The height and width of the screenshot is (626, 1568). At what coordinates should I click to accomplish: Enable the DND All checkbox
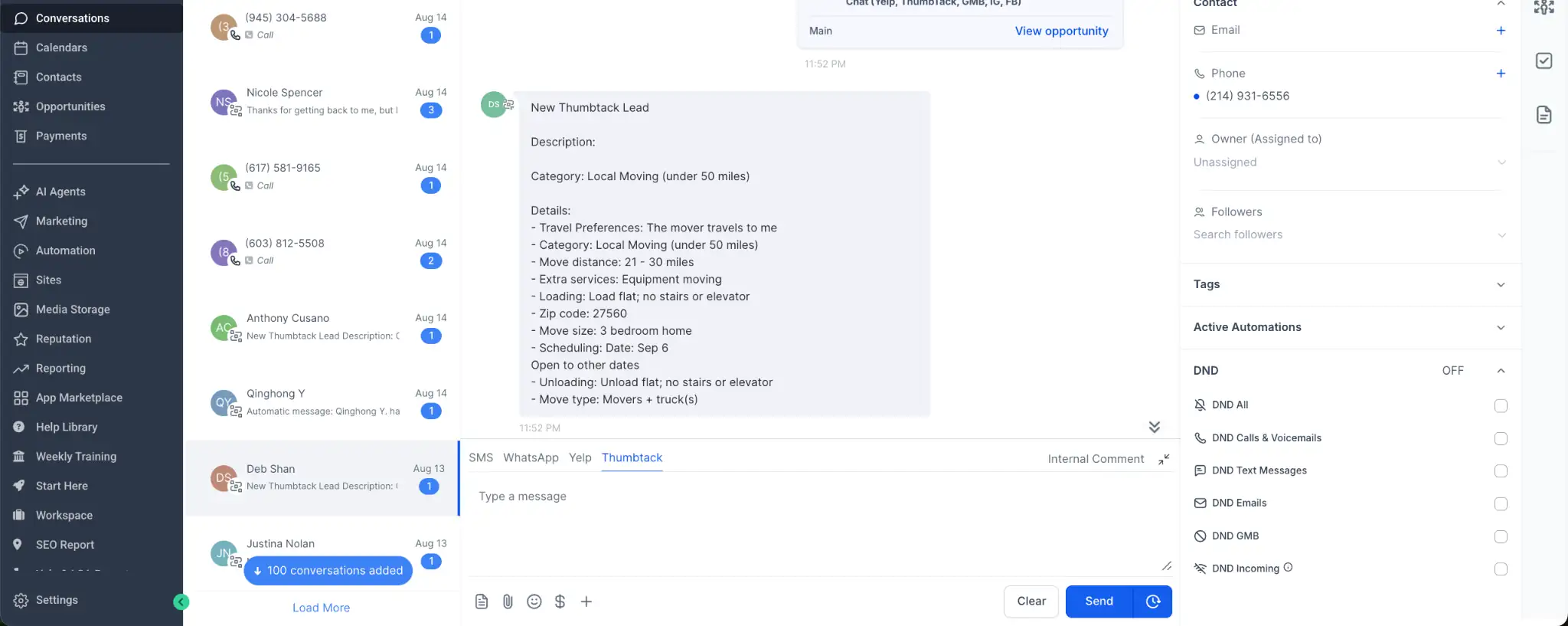click(1501, 405)
